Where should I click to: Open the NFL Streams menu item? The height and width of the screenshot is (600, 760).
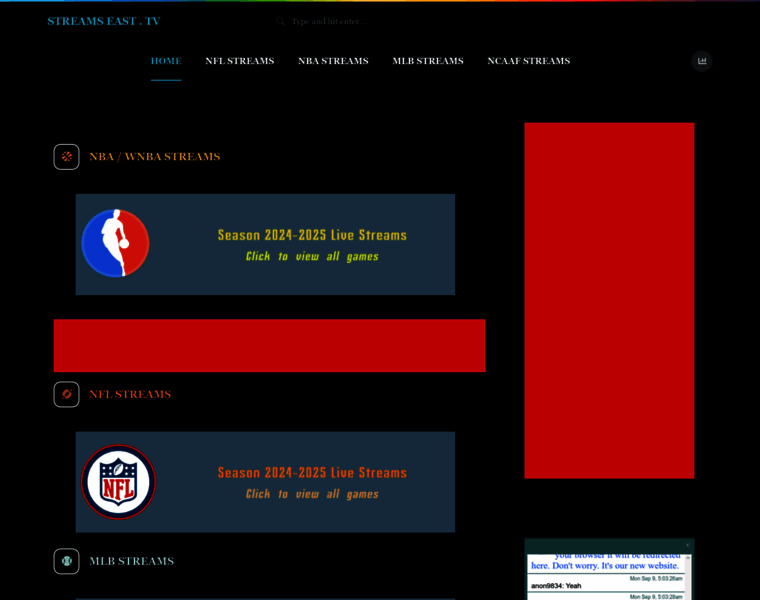[239, 61]
